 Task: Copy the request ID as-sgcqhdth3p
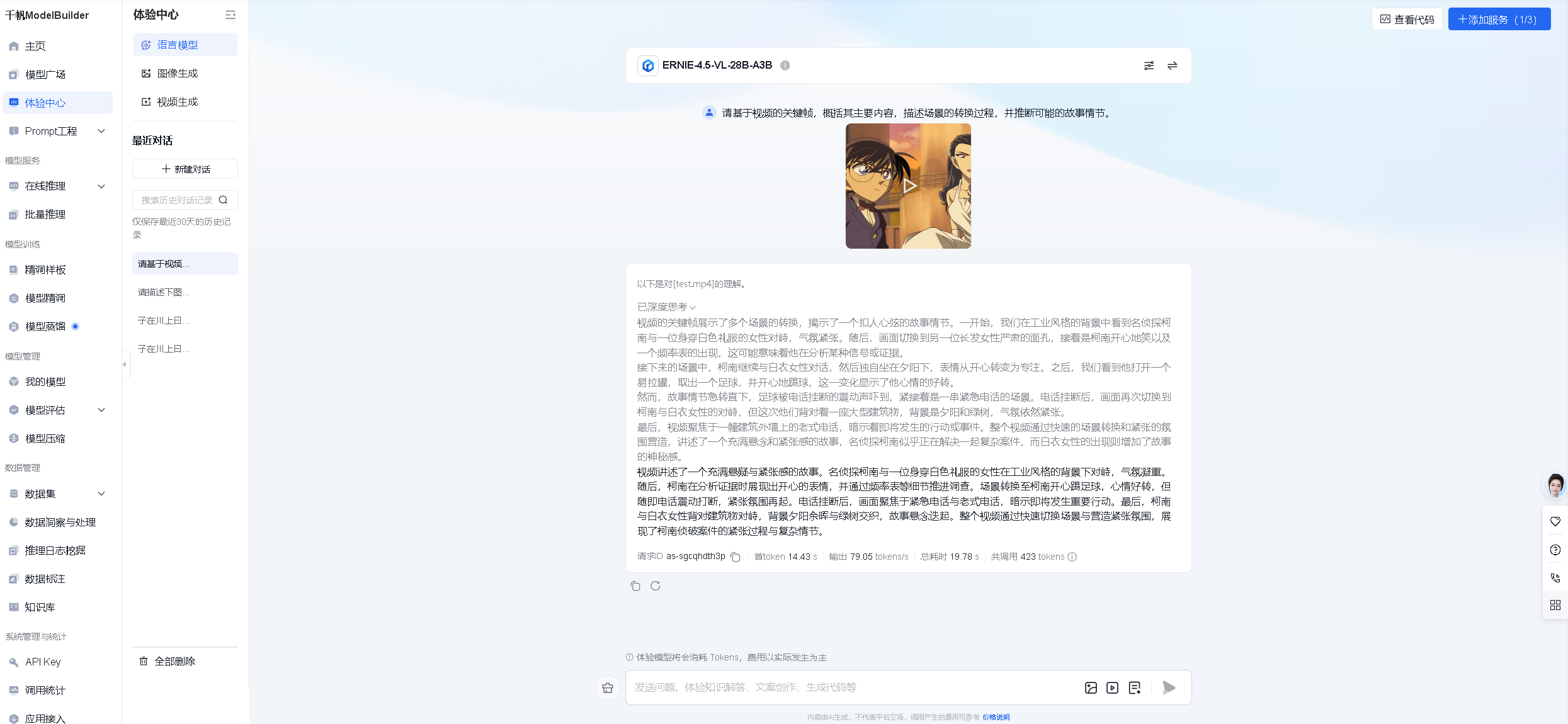point(736,557)
